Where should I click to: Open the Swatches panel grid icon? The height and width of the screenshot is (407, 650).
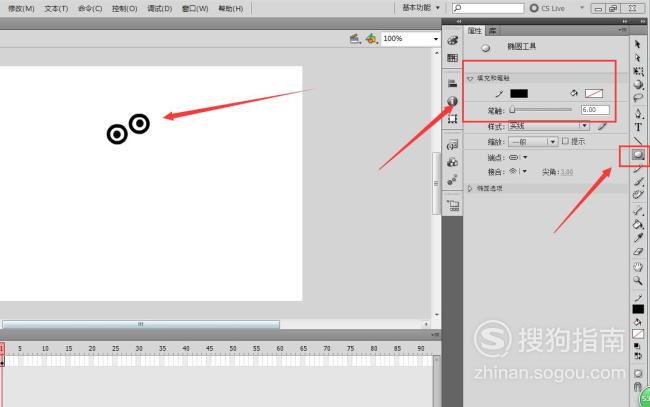(x=452, y=58)
